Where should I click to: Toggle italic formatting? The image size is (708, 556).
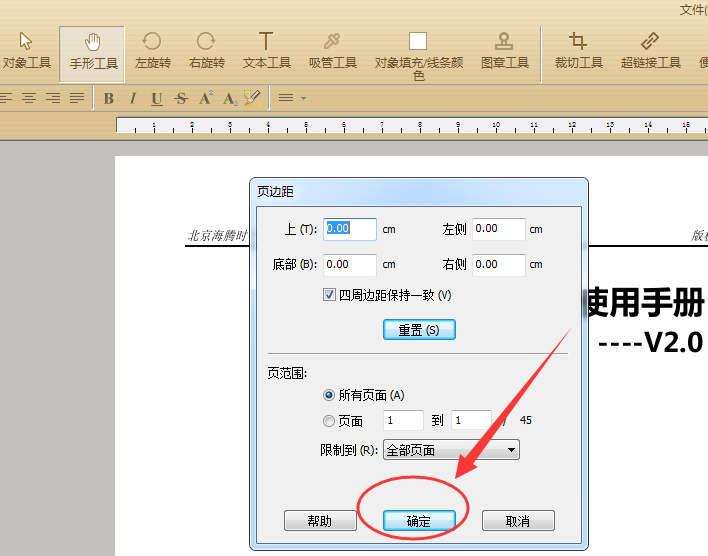coord(133,98)
